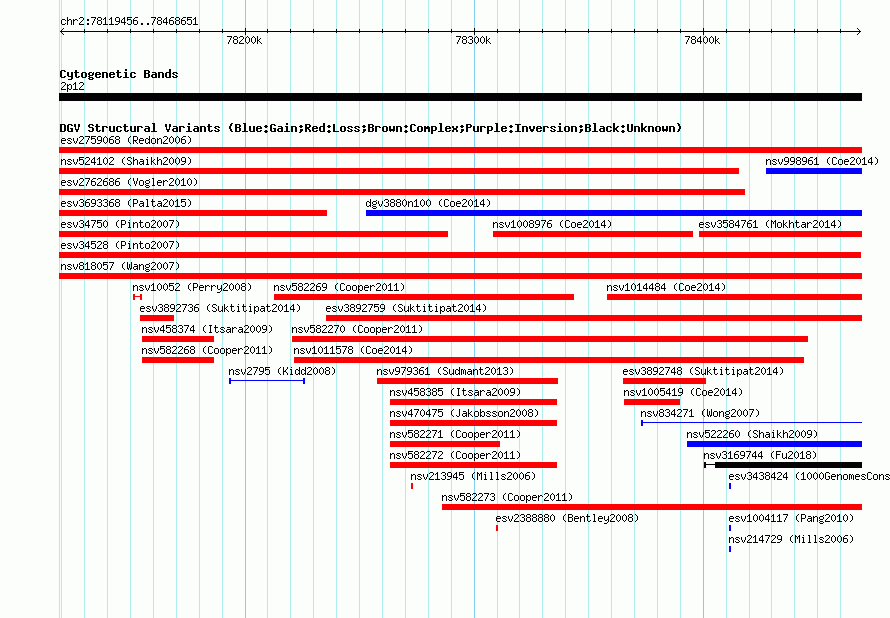This screenshot has height=618, width=890.
Task: Click esv3892748 (Suktitipat2014) label
Action: pos(703,371)
